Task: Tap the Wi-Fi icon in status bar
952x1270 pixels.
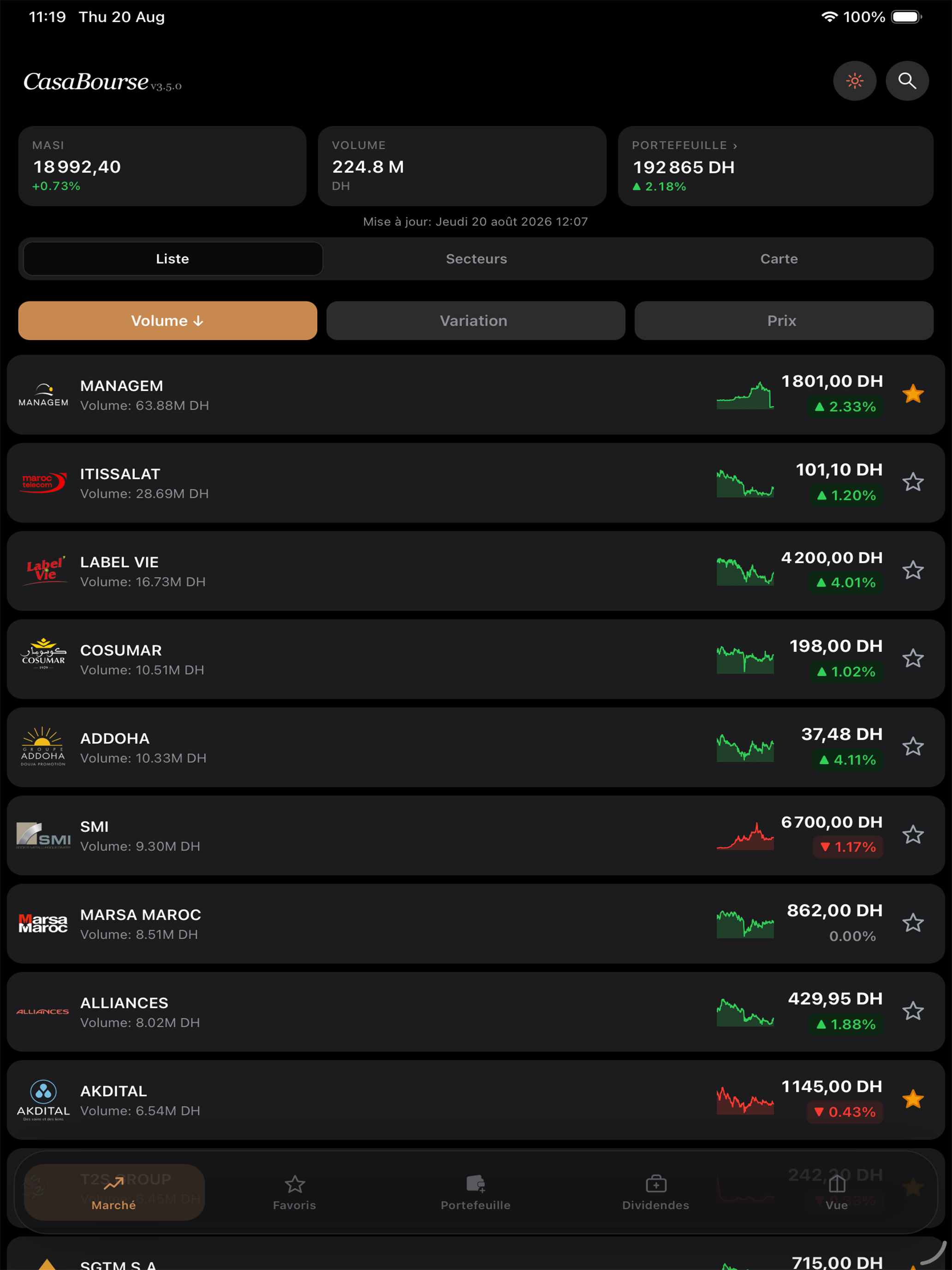Action: coord(829,17)
